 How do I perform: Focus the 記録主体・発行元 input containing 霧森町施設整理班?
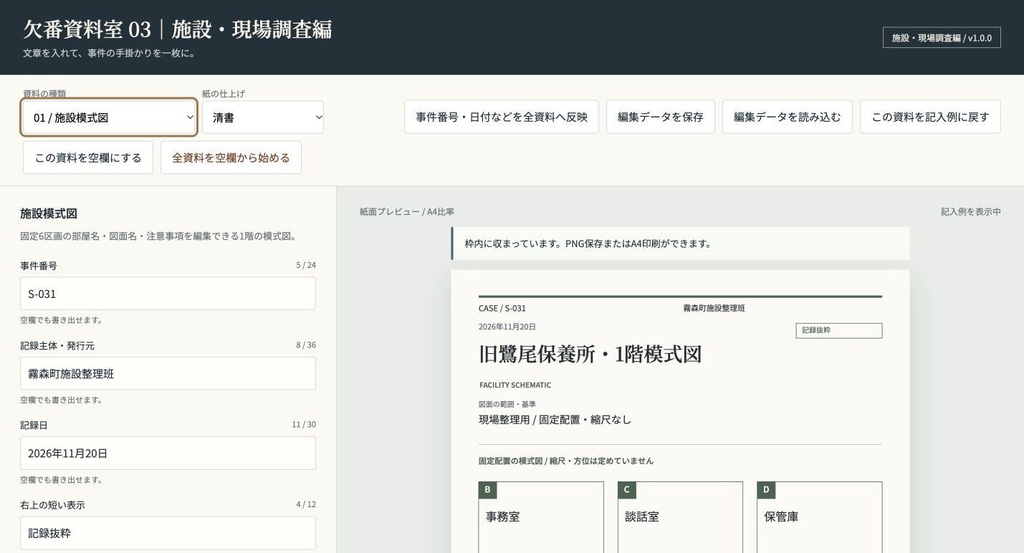click(168, 373)
